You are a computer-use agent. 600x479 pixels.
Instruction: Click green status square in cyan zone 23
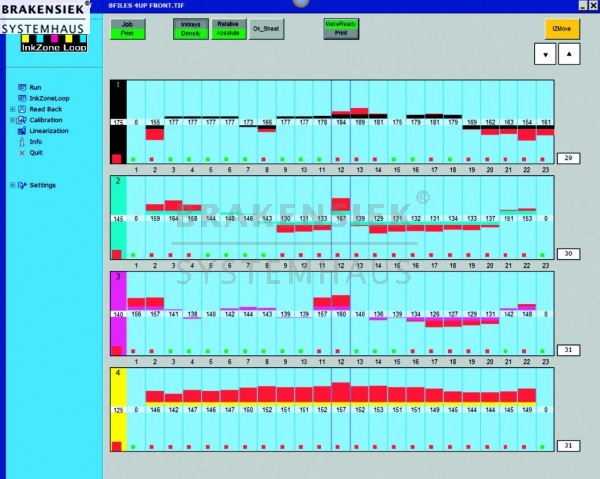coord(542,255)
